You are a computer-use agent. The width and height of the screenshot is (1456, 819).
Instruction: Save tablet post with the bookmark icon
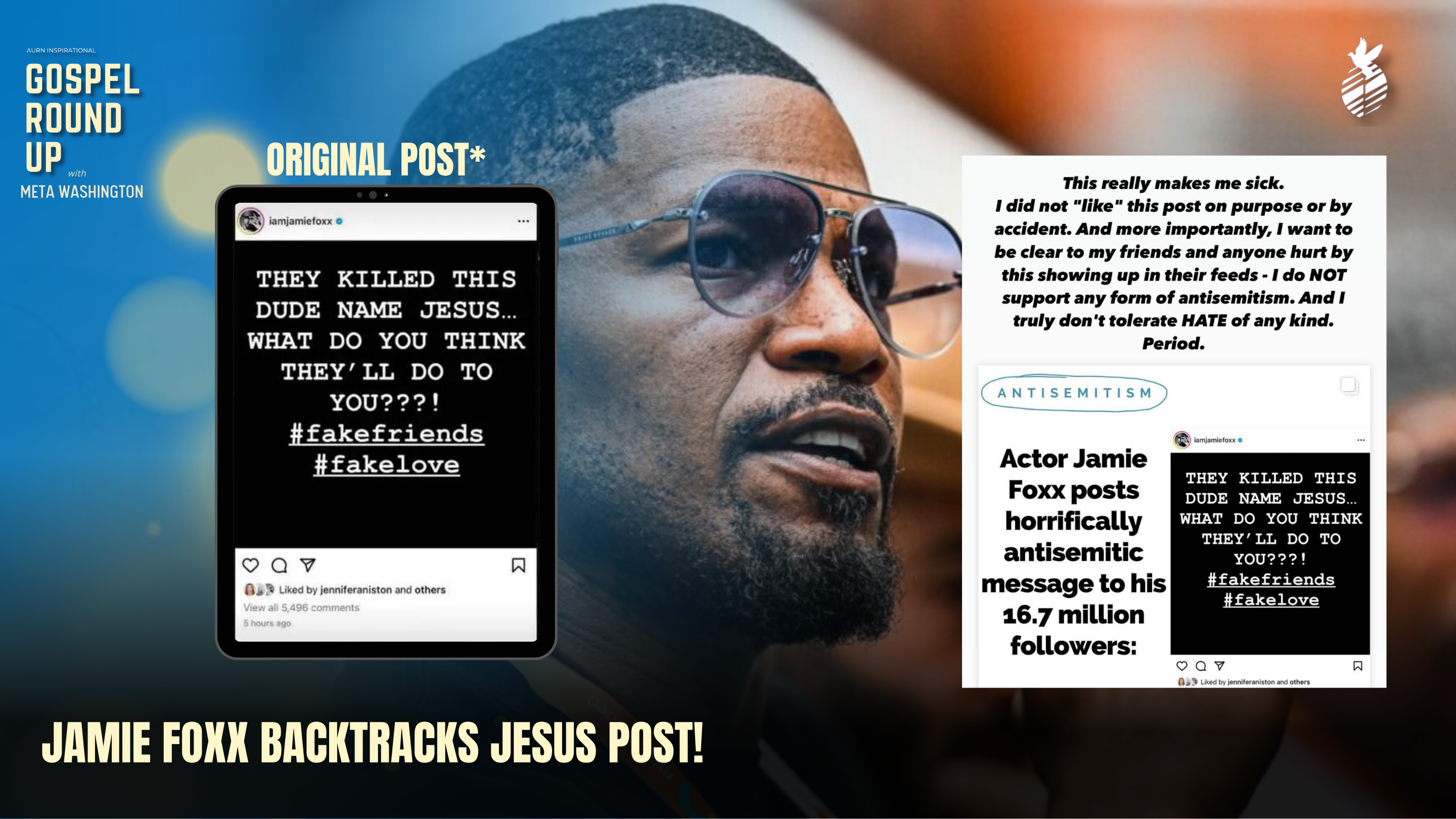(518, 565)
